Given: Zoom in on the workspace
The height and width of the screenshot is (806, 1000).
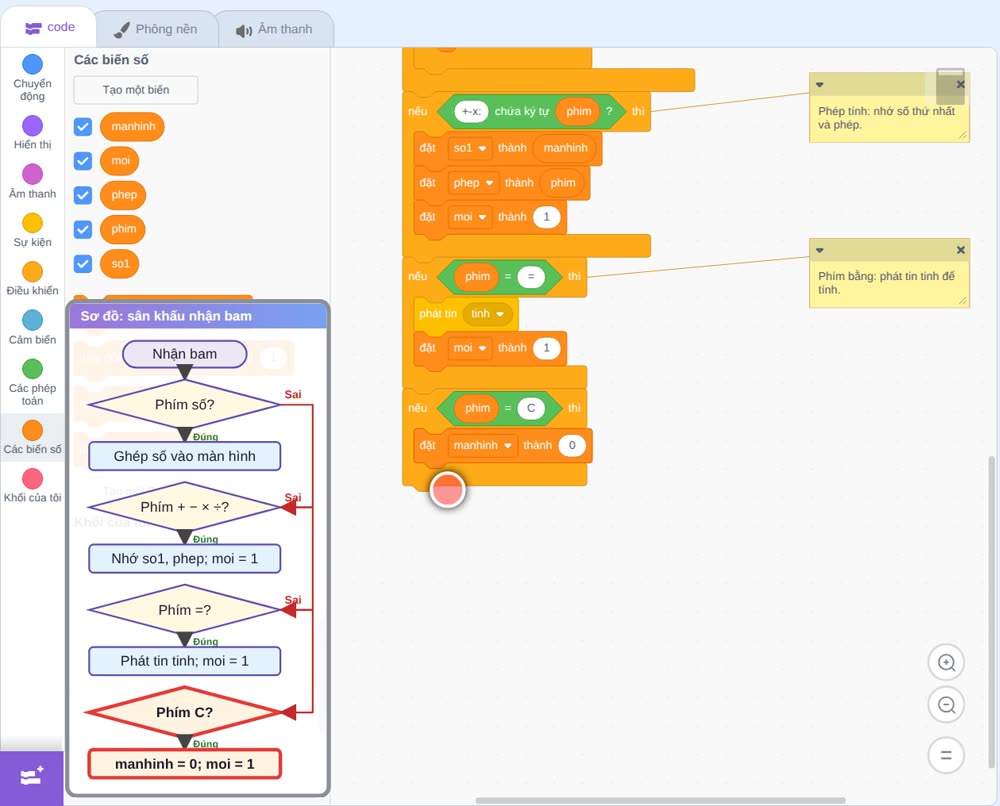Looking at the screenshot, I should tap(946, 663).
